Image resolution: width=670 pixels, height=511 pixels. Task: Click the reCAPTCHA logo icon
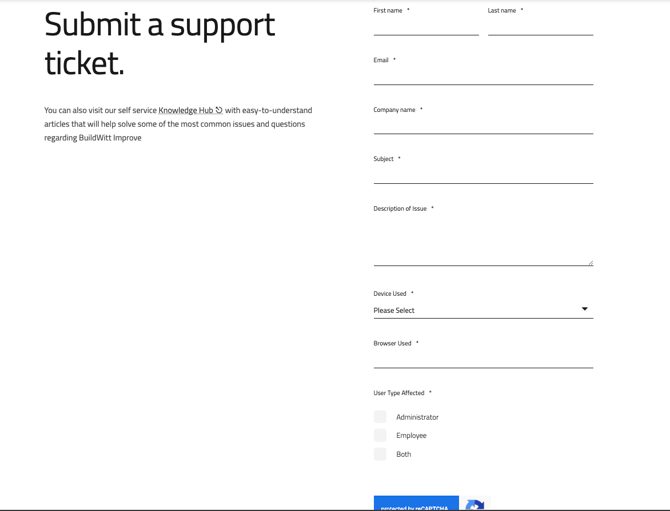(475, 505)
